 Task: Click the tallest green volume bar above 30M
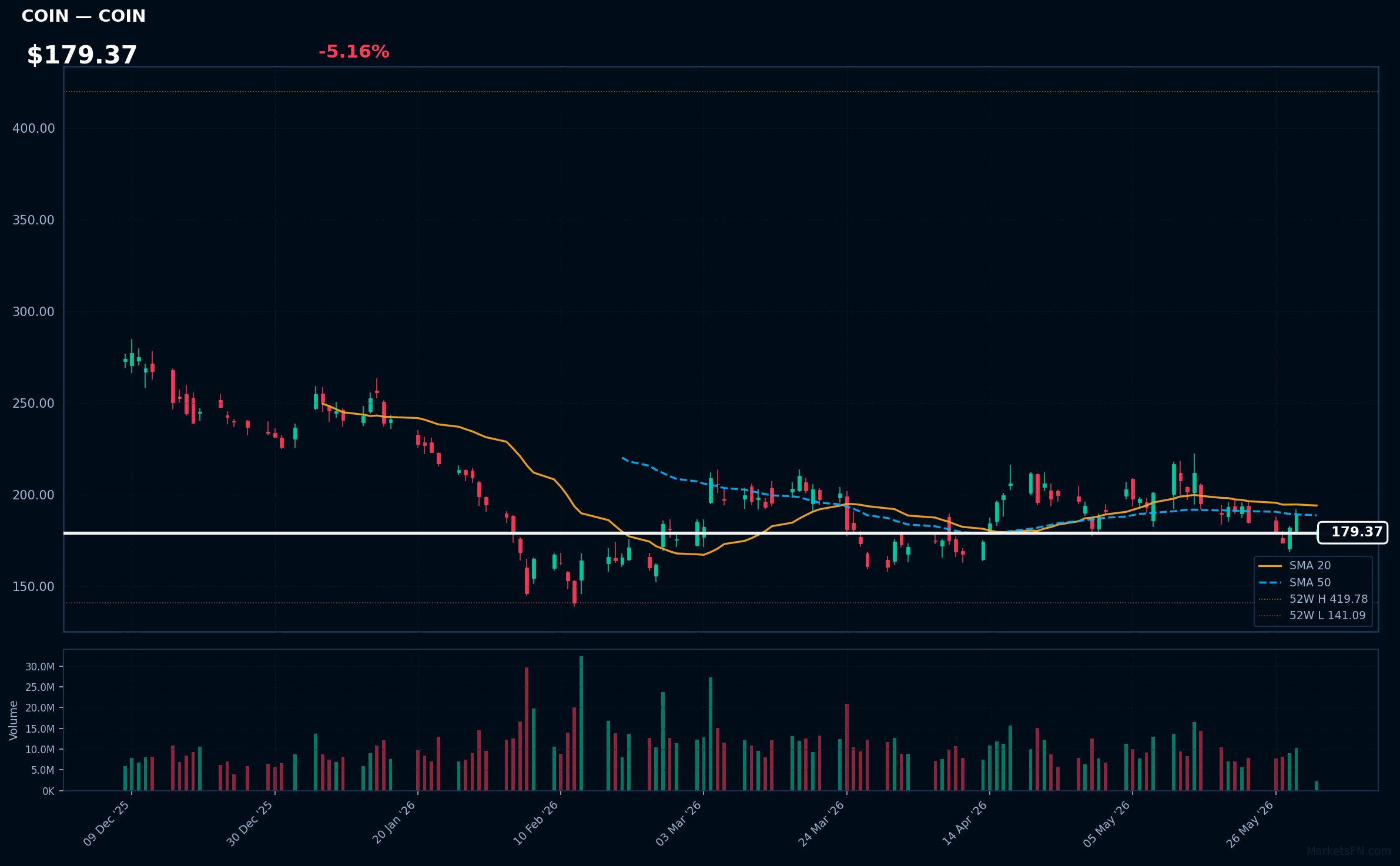click(x=581, y=723)
